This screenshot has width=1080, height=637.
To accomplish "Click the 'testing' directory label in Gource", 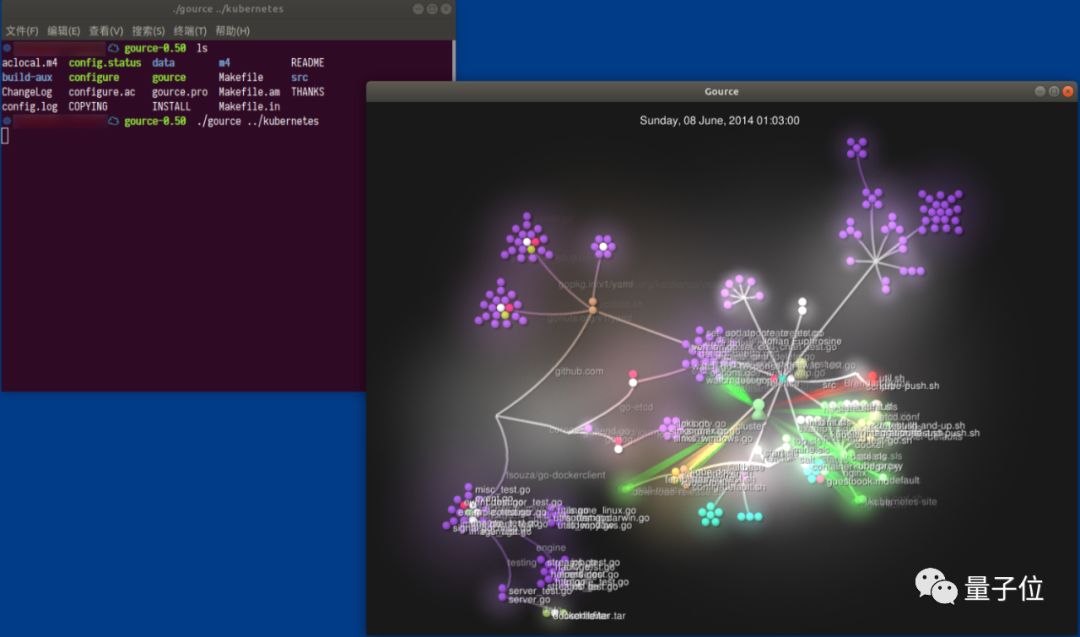I will [x=521, y=563].
